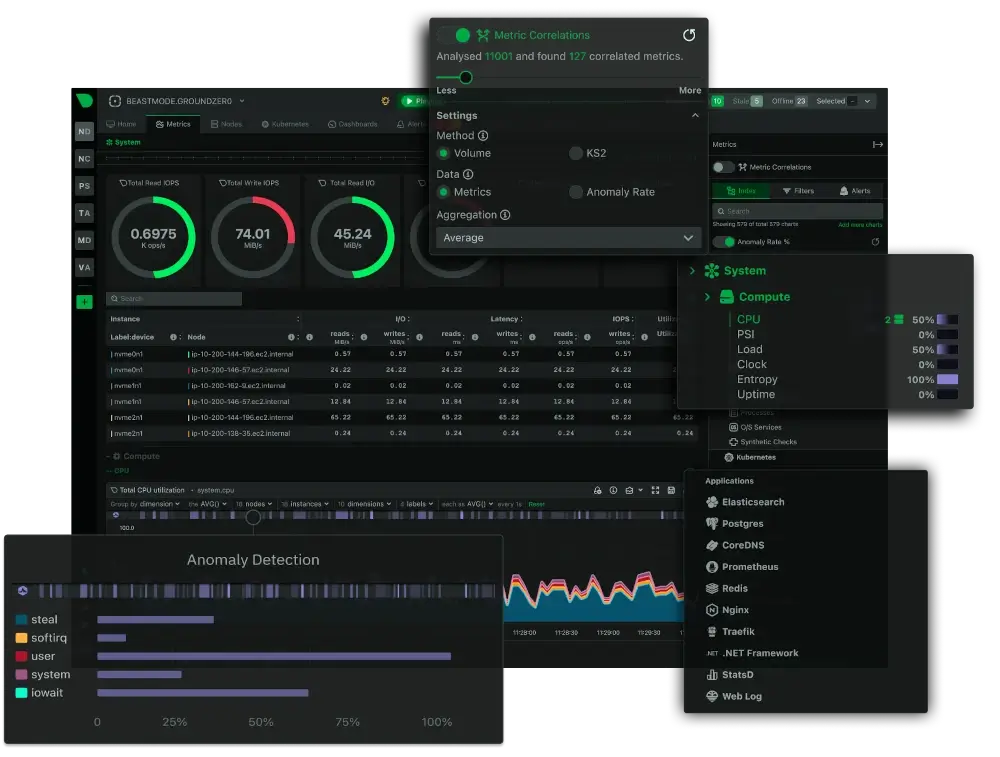The width and height of the screenshot is (1000, 757).
Task: Open the Kubernetes tab
Action: (285, 124)
